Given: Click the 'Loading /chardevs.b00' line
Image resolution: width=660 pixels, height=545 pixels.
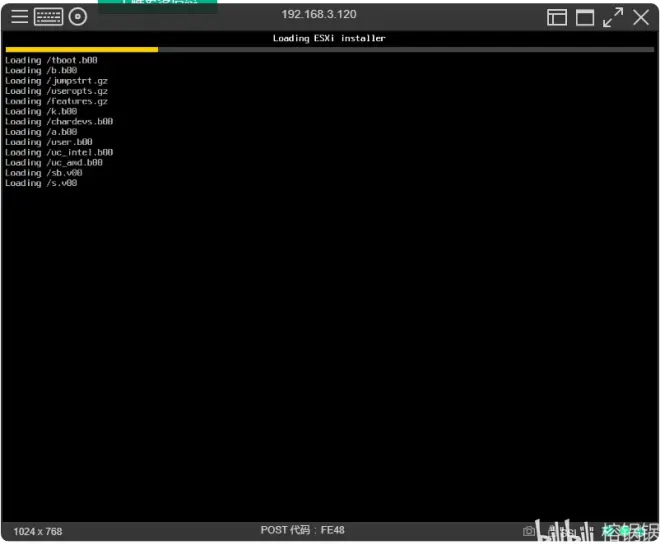Looking at the screenshot, I should 59,122.
